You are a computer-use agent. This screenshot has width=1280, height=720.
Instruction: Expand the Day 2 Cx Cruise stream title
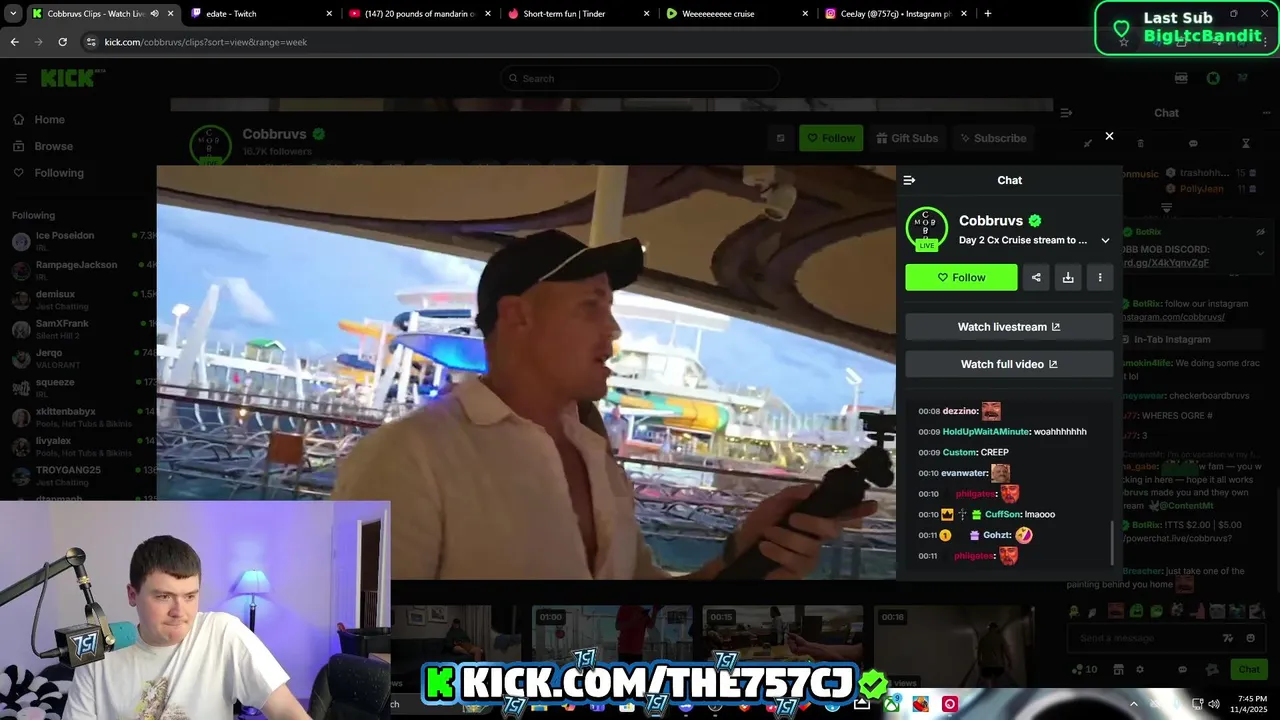[1105, 240]
